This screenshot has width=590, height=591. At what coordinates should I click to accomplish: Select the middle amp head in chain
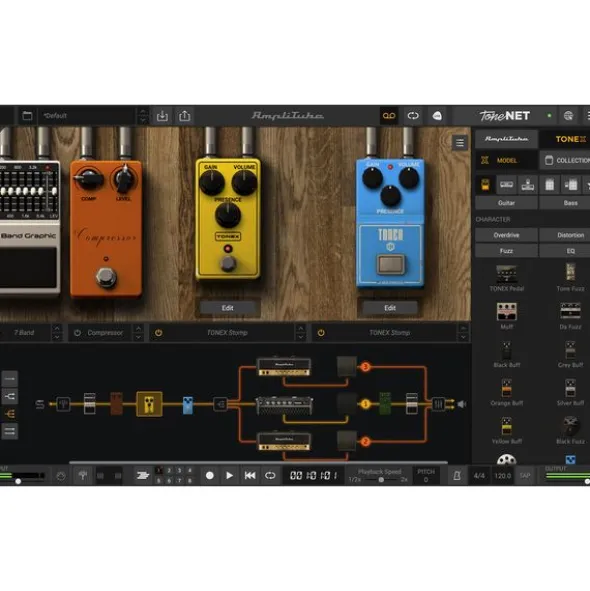point(284,406)
